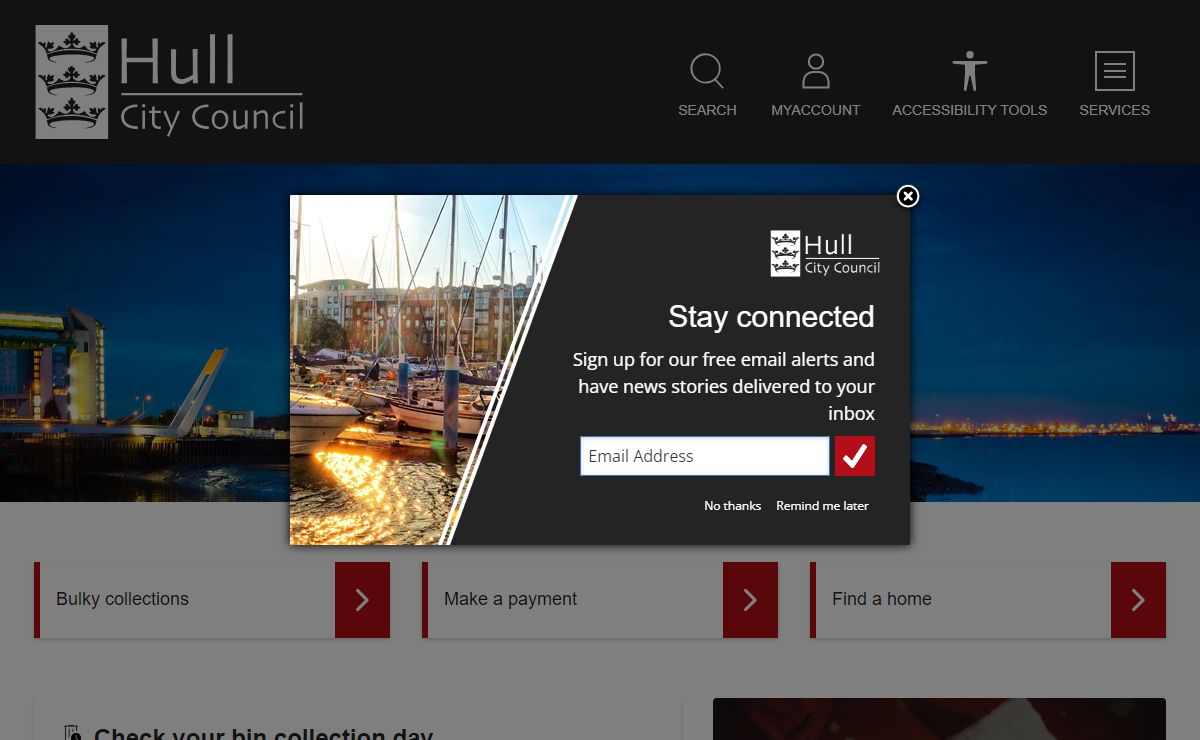Click the No thanks link
This screenshot has height=740, width=1200.
[732, 506]
